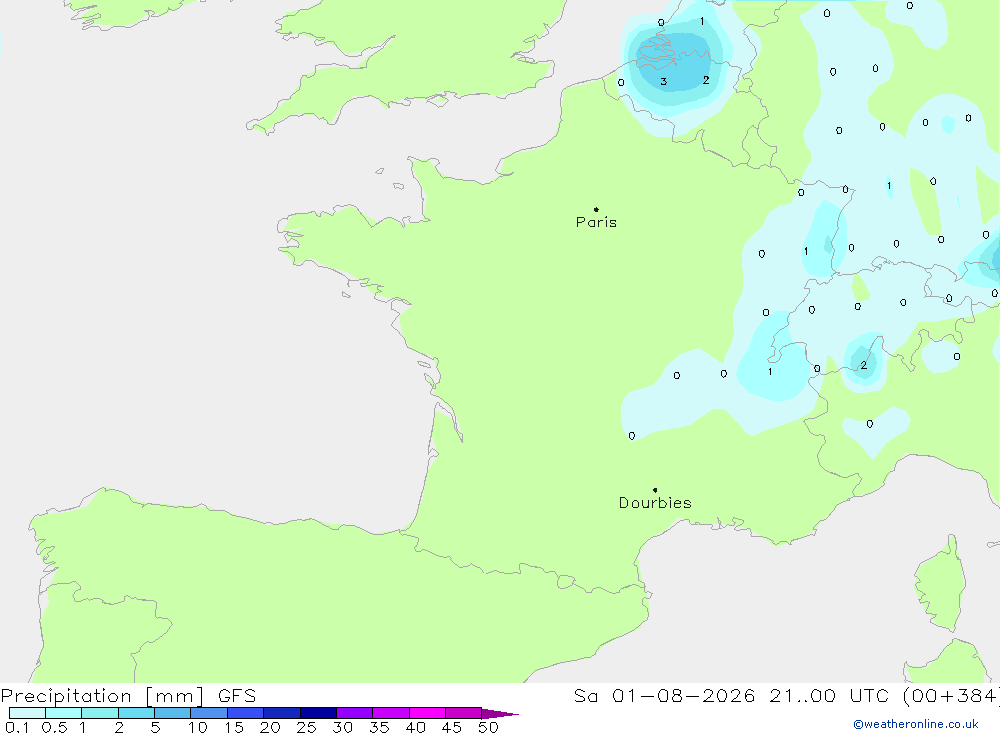Click the '20' legend scale label
The image size is (1000, 733).
click(x=270, y=727)
